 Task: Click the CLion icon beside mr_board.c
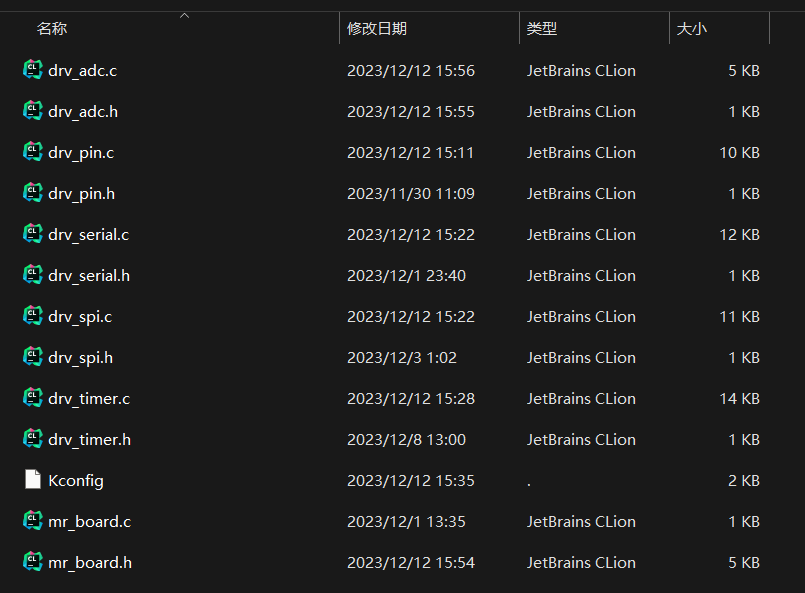(31, 521)
